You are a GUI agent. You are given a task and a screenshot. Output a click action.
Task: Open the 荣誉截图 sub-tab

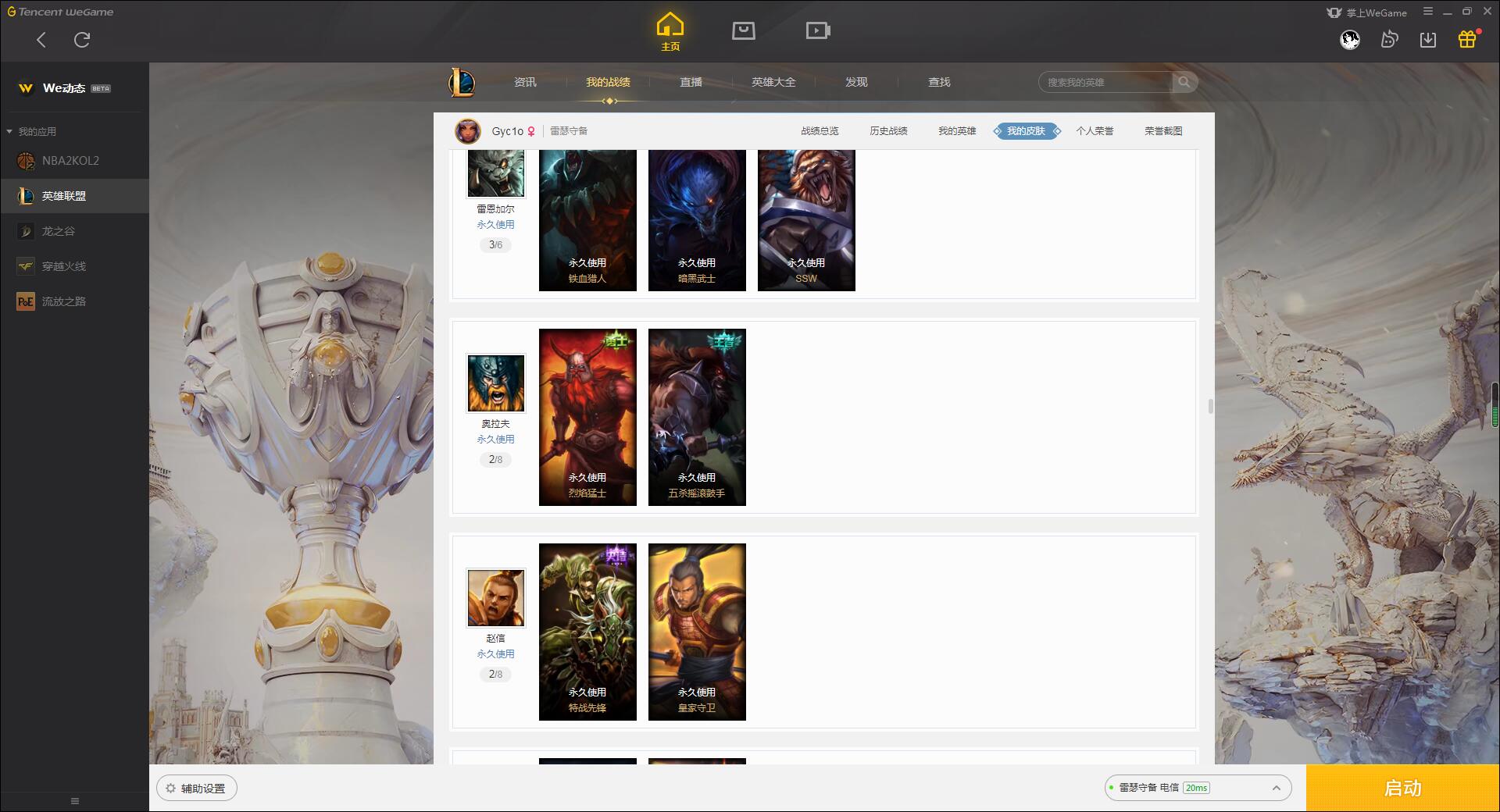pos(1163,131)
